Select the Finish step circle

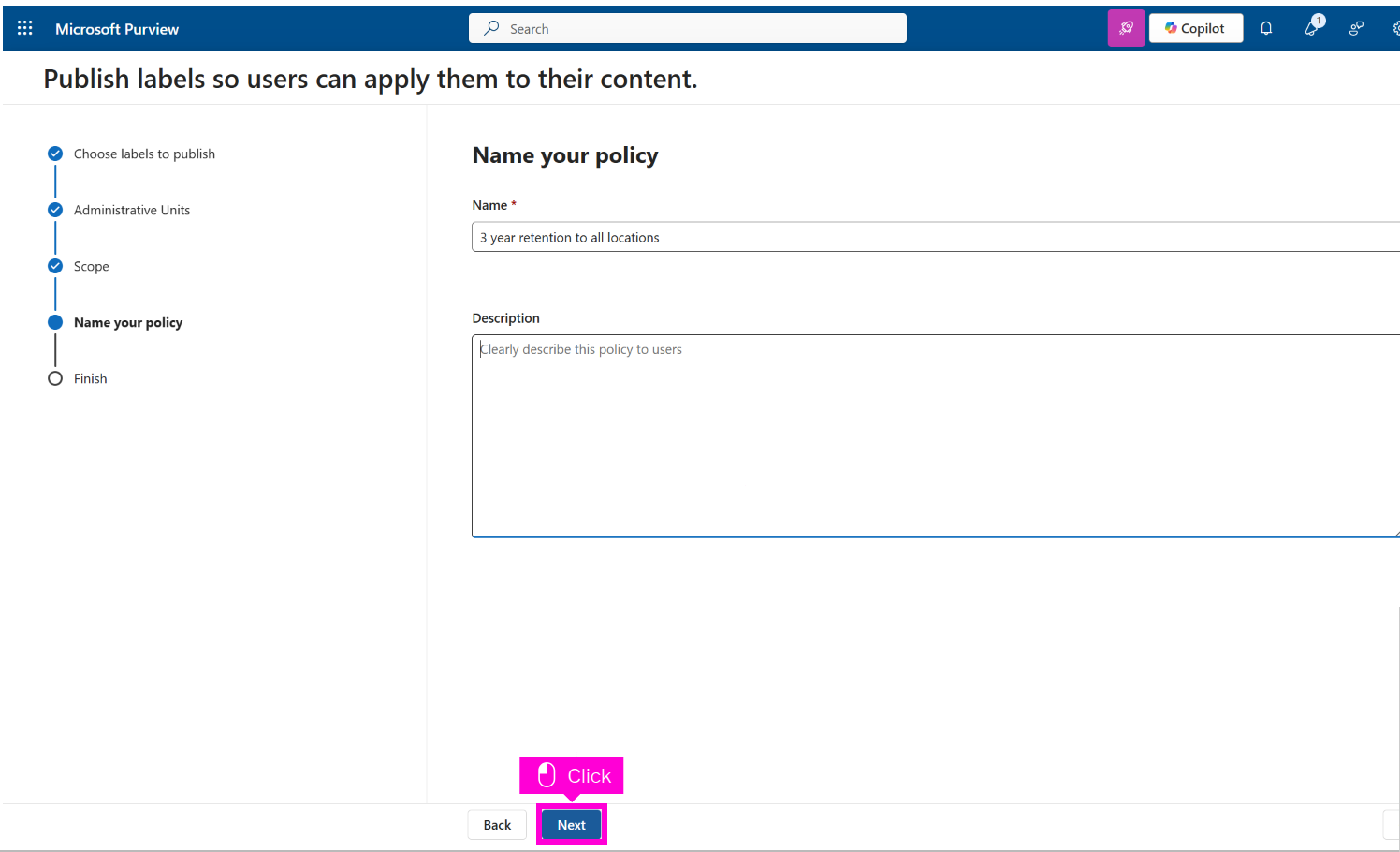[x=55, y=378]
